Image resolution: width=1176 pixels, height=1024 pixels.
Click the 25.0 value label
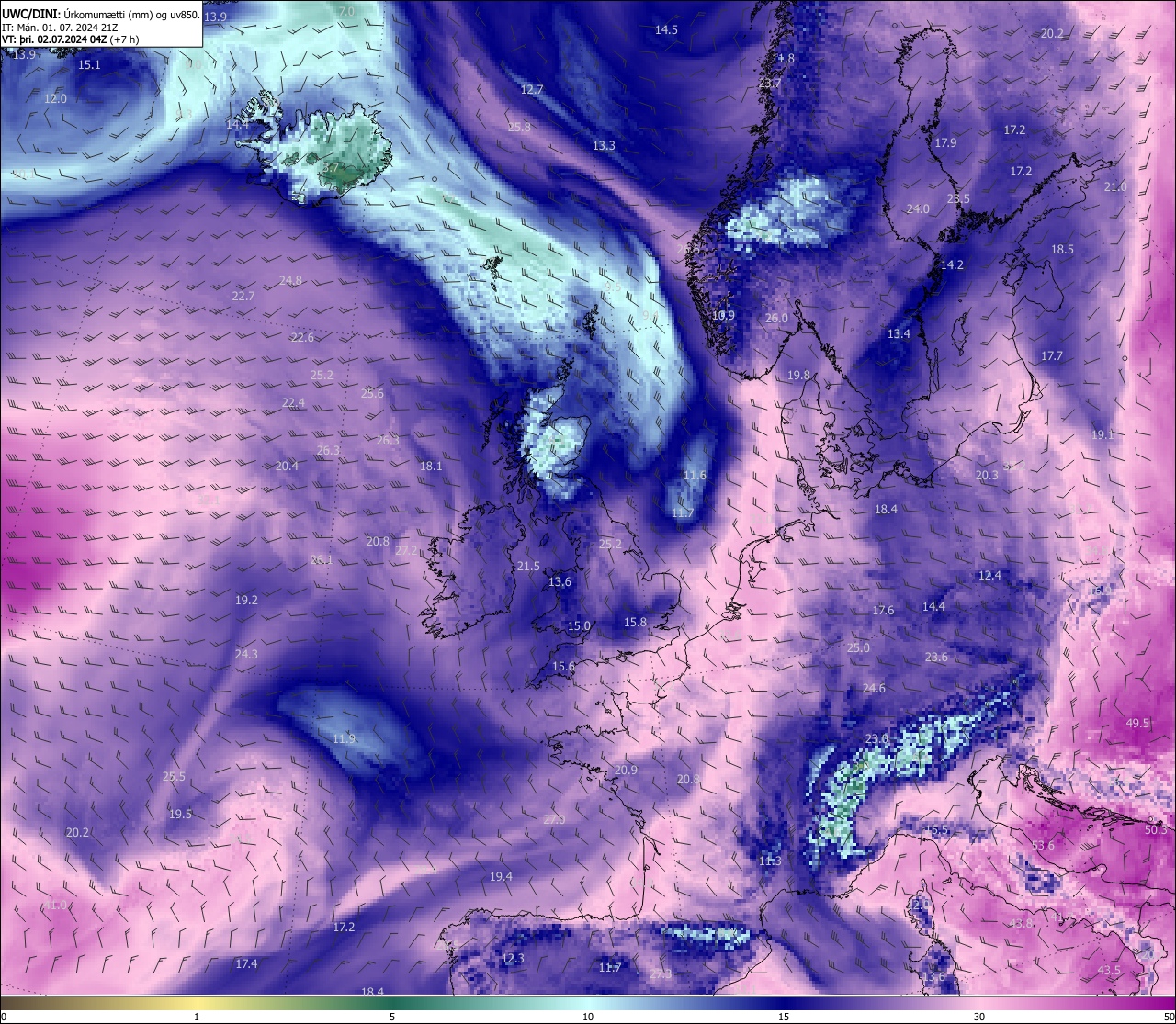(858, 647)
